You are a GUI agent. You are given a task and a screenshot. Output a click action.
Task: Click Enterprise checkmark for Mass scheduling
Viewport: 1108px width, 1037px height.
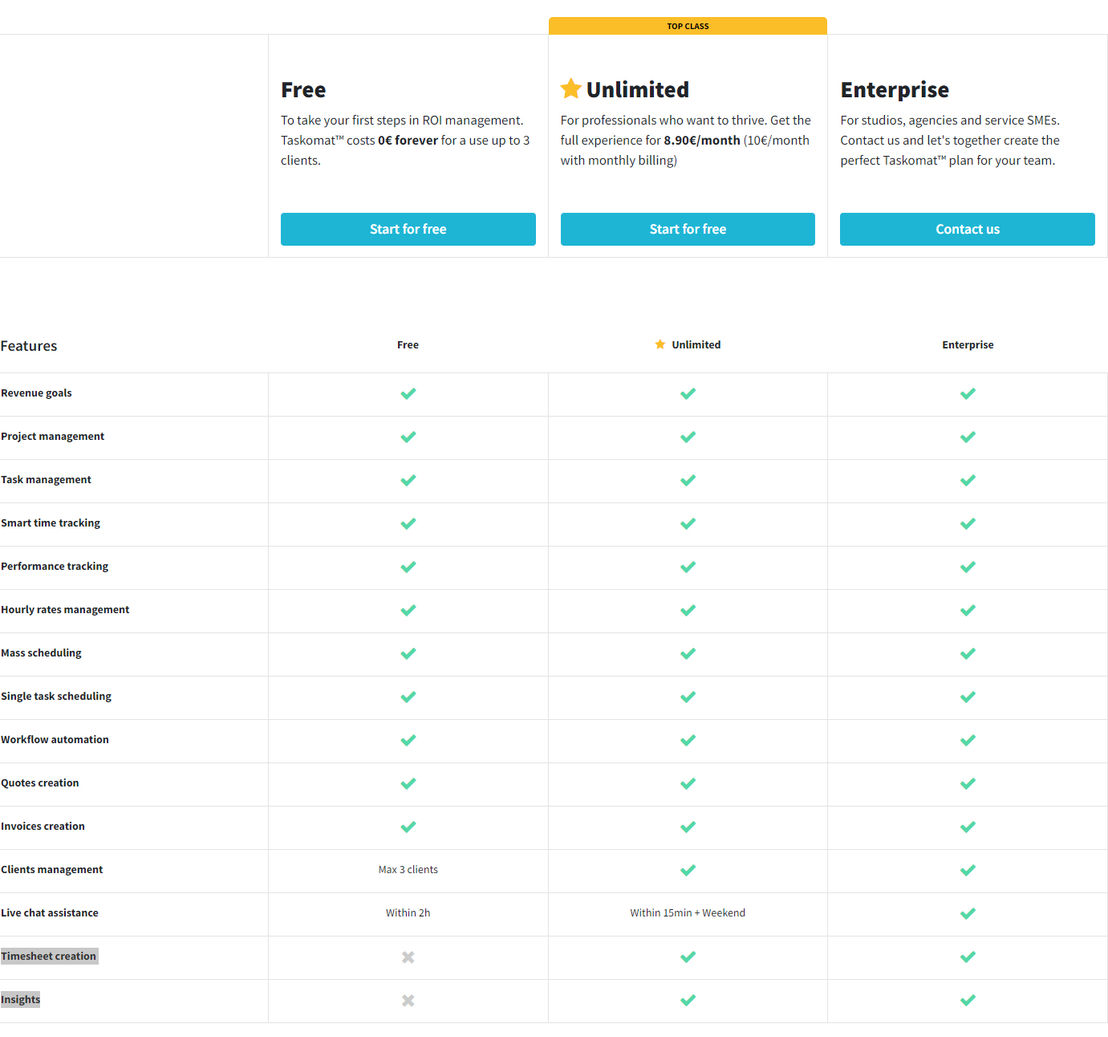tap(967, 653)
